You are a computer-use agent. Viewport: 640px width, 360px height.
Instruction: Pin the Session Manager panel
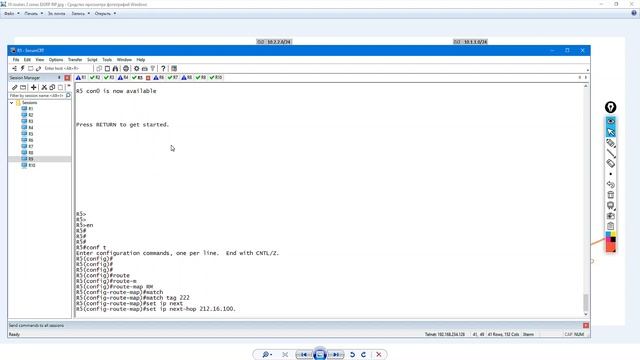coord(59,78)
